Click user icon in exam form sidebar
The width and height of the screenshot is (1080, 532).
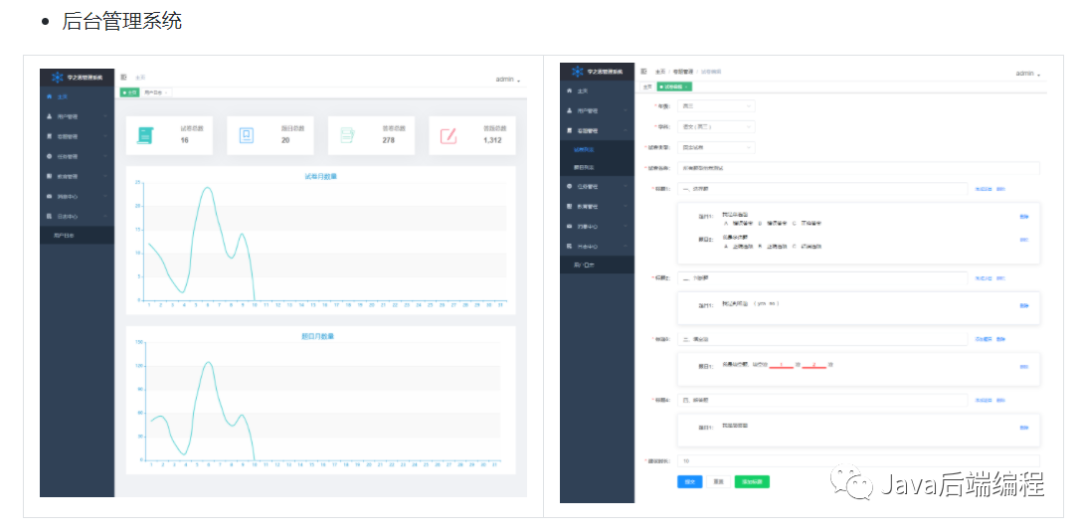coord(569,110)
